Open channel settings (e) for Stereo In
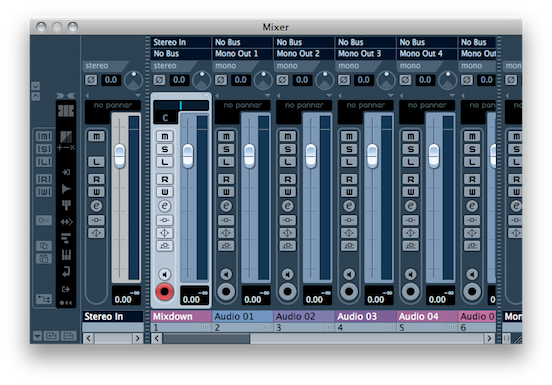 tap(96, 206)
